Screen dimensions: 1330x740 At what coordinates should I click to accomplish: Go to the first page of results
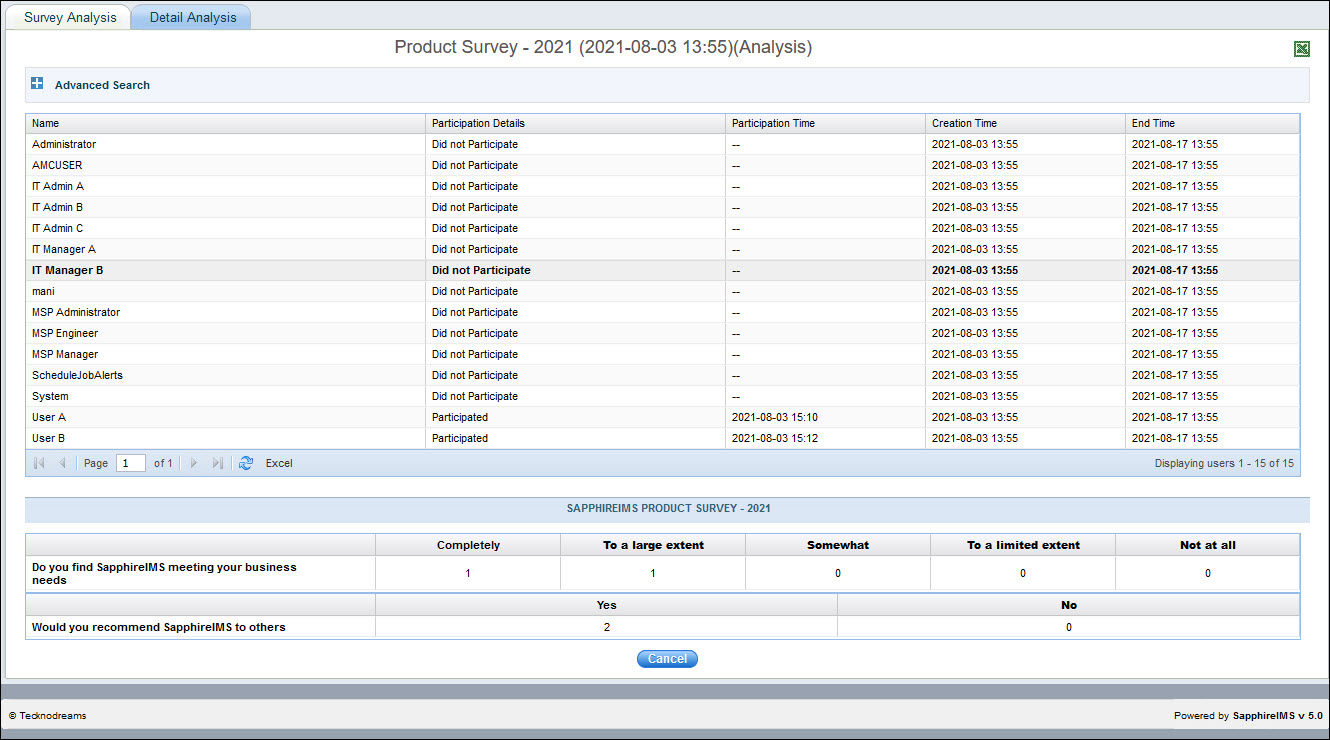point(38,463)
